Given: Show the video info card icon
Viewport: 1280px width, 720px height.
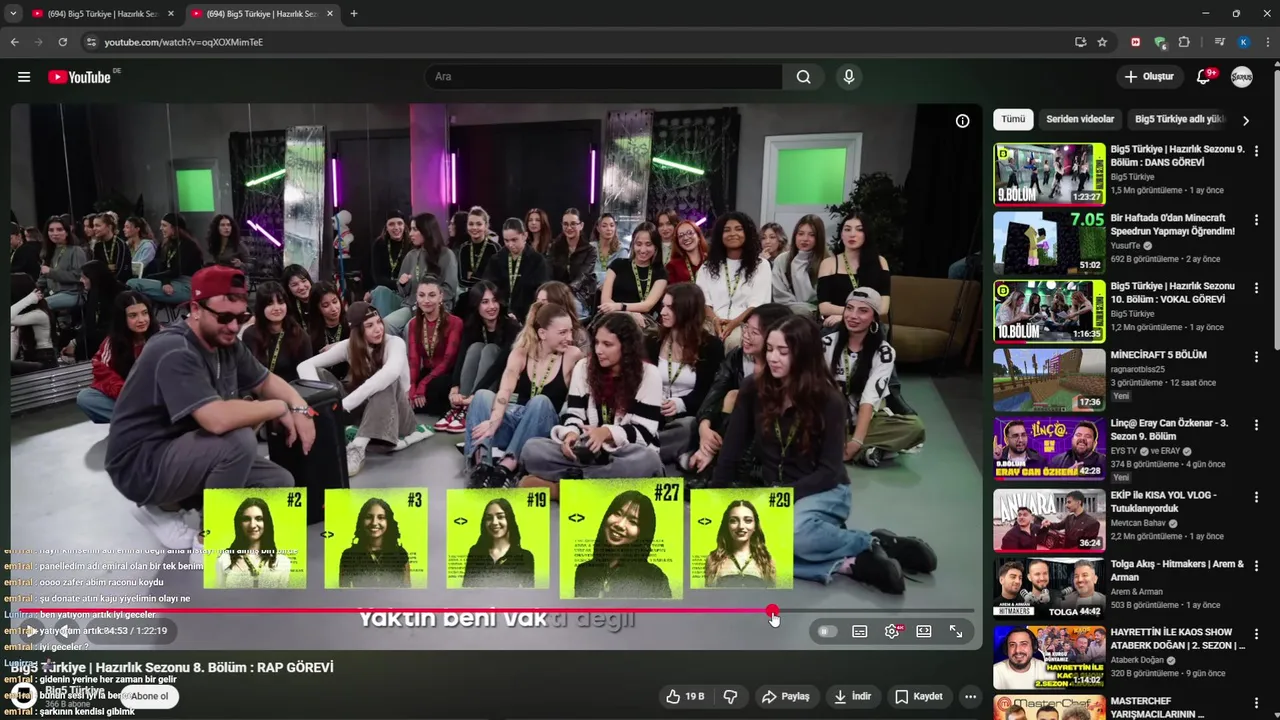Looking at the screenshot, I should pyautogui.click(x=962, y=121).
